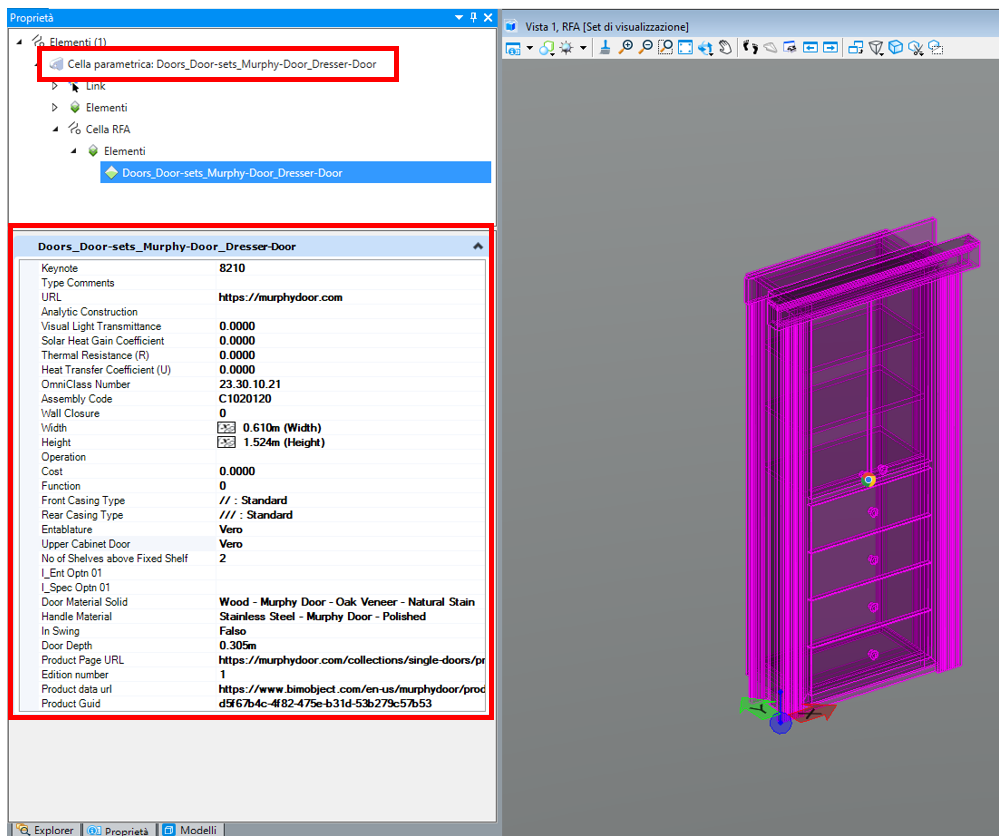The height and width of the screenshot is (837, 1002).
Task: Click the last dashed-box cube toolbar icon
Action: [936, 47]
